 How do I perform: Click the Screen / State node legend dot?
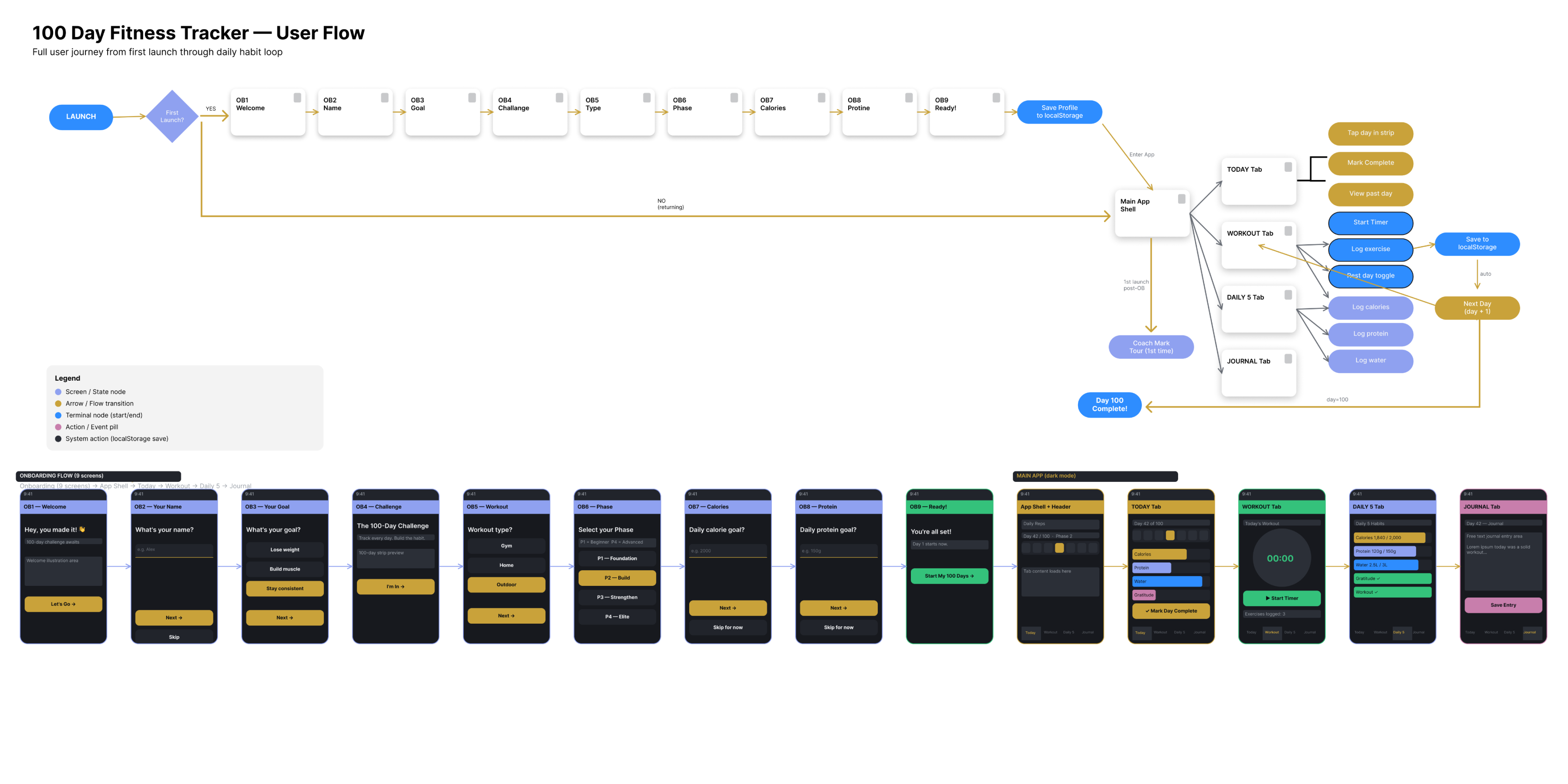[x=58, y=392]
